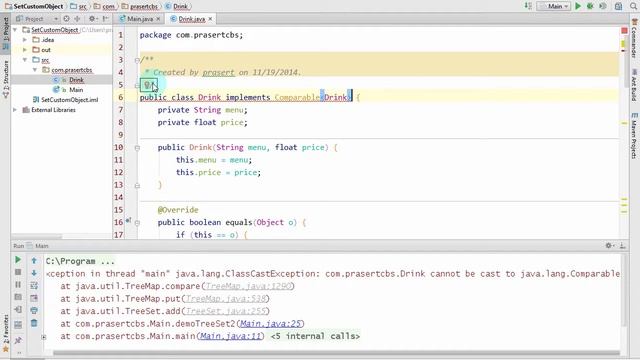Expand the .idea folder
Image resolution: width=640 pixels, height=360 pixels.
click(x=25, y=40)
